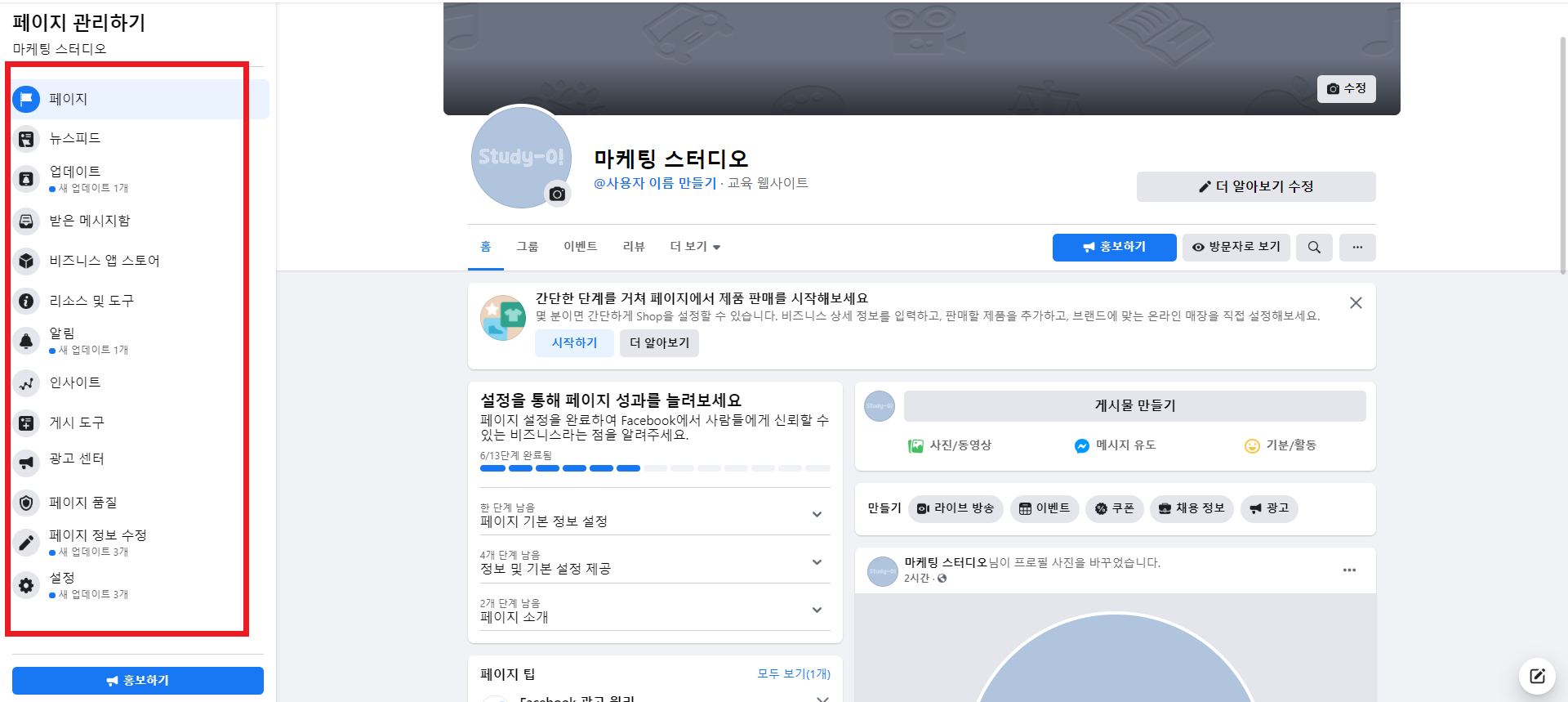Click the 업데이트 sidebar icon
1568x702 pixels.
pos(26,179)
